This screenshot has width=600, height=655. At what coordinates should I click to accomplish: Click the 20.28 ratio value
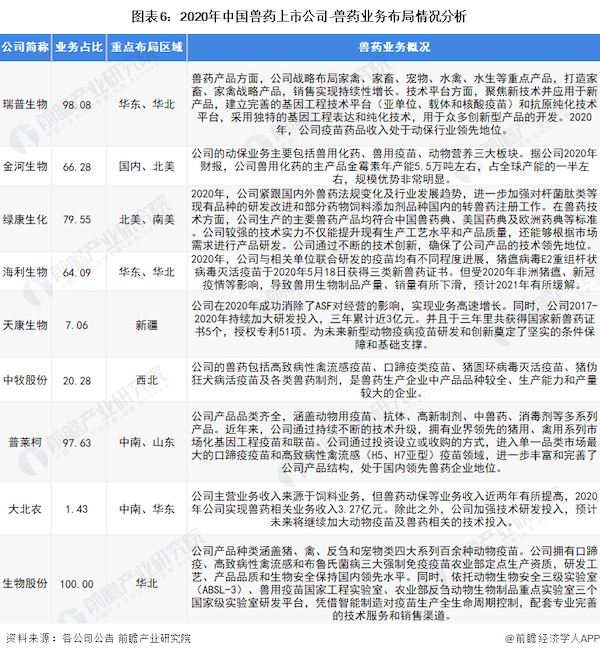77,381
